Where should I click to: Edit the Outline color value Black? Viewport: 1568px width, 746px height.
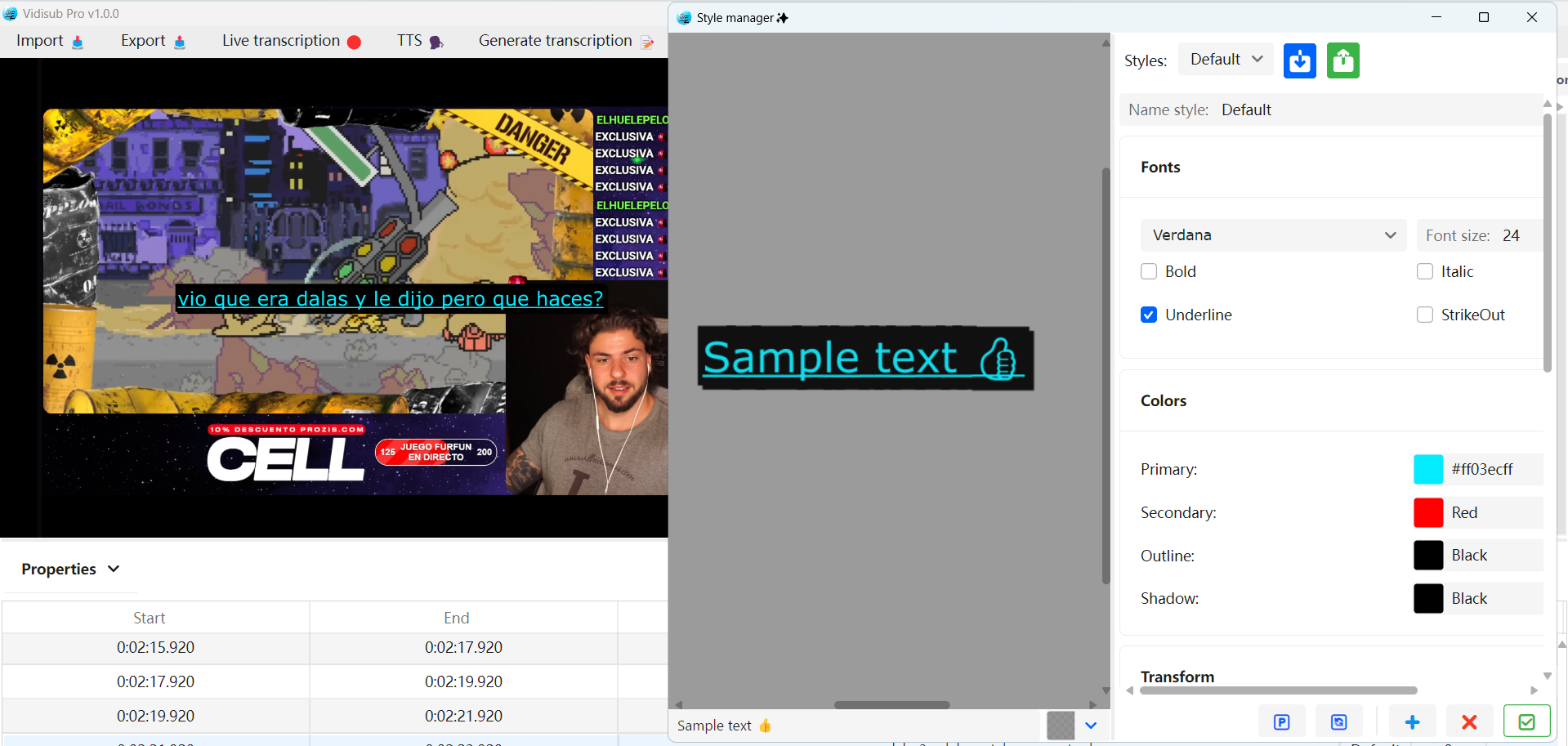point(1495,556)
